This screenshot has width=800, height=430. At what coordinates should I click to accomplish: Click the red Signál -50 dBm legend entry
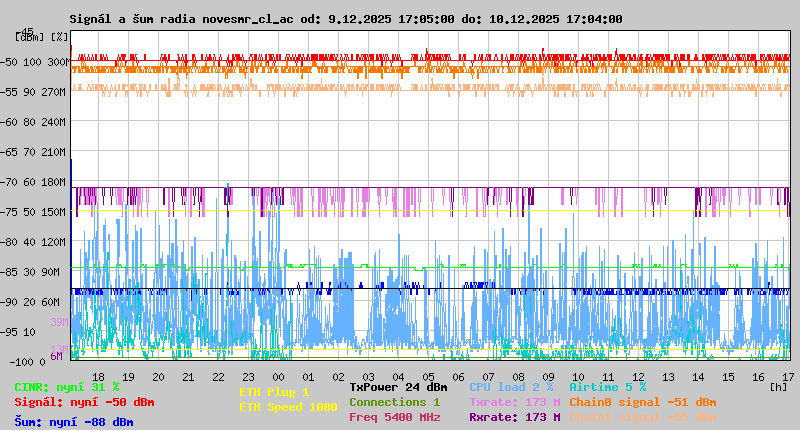[x=84, y=402]
